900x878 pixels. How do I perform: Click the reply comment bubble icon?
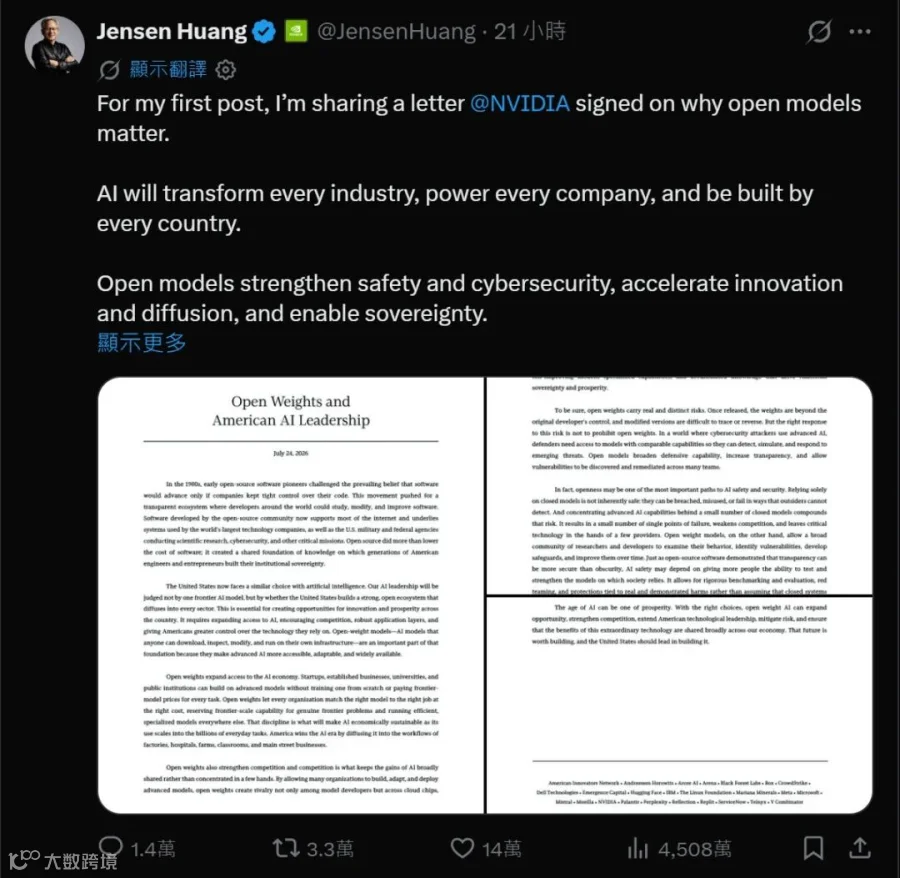pyautogui.click(x=110, y=848)
